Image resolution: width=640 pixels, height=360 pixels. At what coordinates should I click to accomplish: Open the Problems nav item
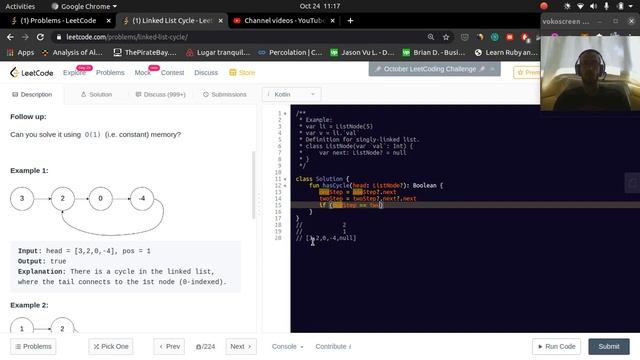pos(110,73)
